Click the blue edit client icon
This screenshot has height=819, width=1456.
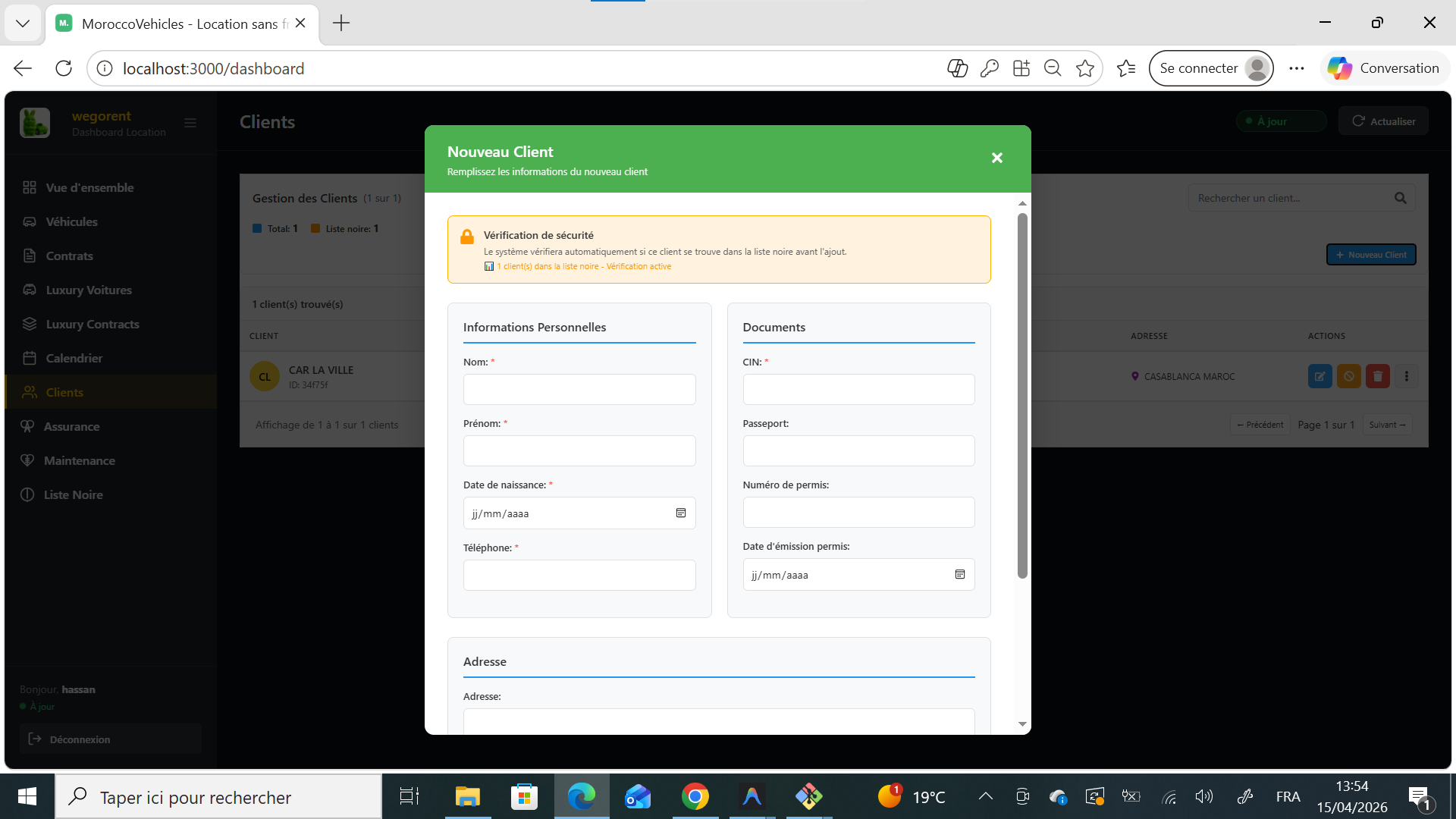click(1319, 376)
